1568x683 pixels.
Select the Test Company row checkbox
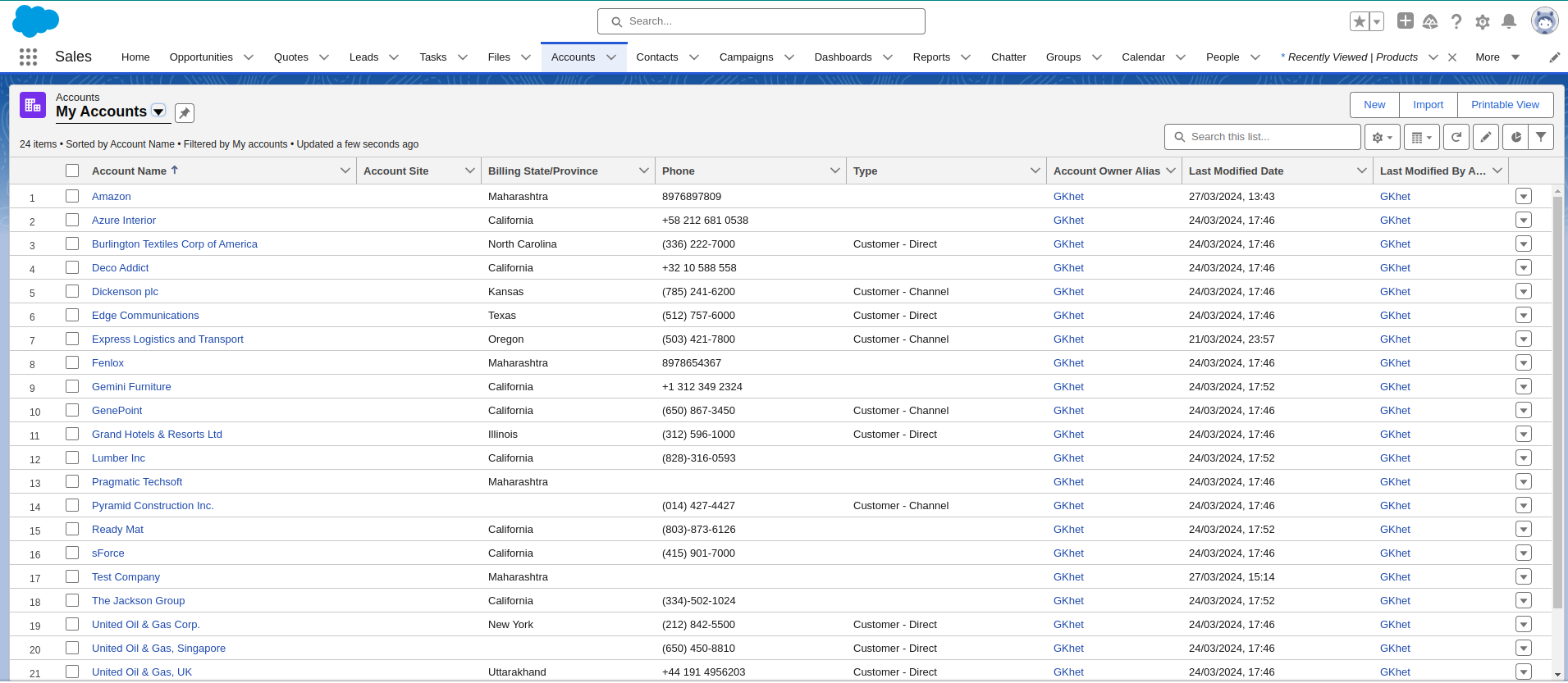click(x=72, y=576)
